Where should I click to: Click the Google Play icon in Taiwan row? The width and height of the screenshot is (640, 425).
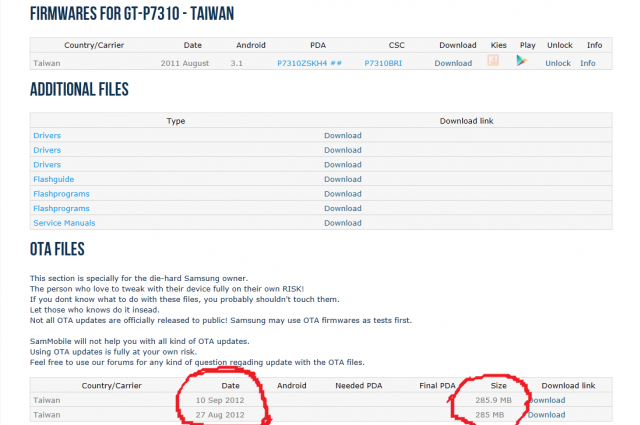[x=521, y=61]
